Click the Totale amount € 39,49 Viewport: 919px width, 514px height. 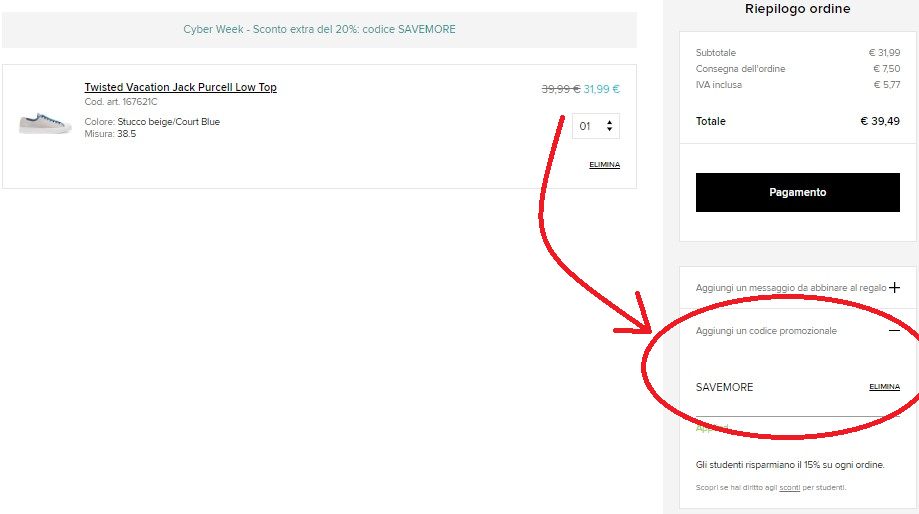tap(879, 121)
